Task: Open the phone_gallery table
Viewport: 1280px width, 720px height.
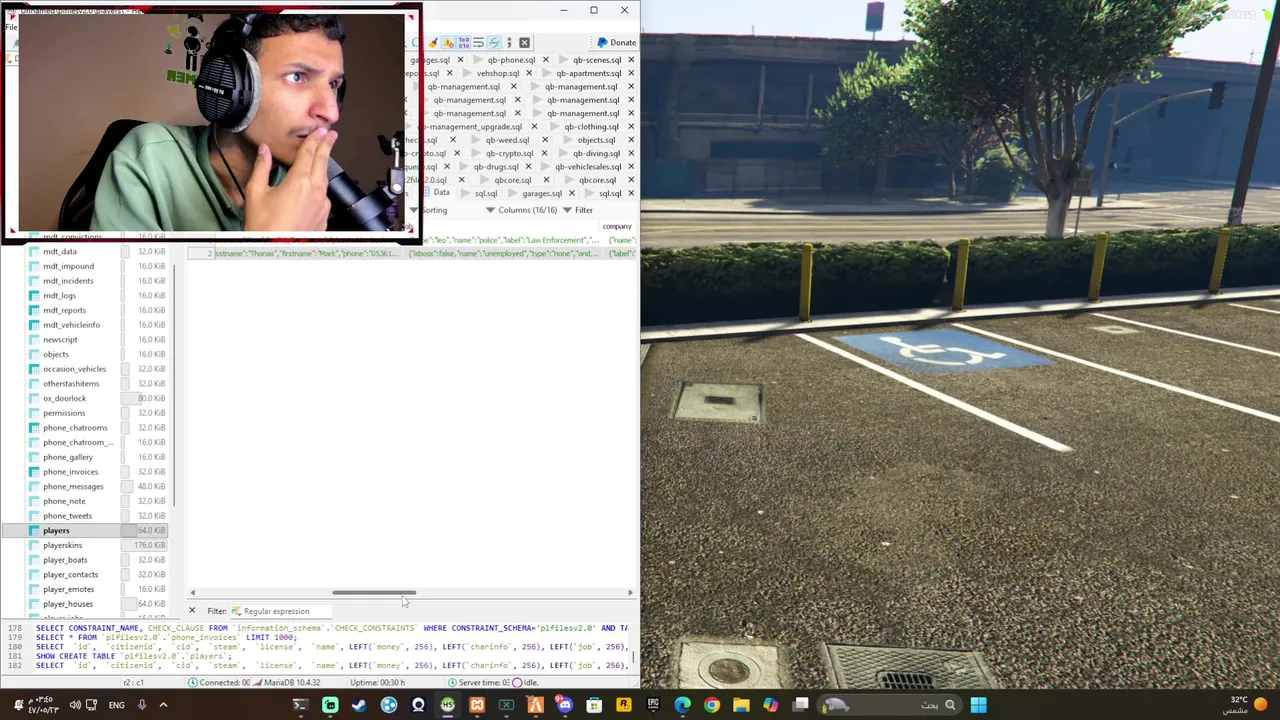Action: point(67,457)
